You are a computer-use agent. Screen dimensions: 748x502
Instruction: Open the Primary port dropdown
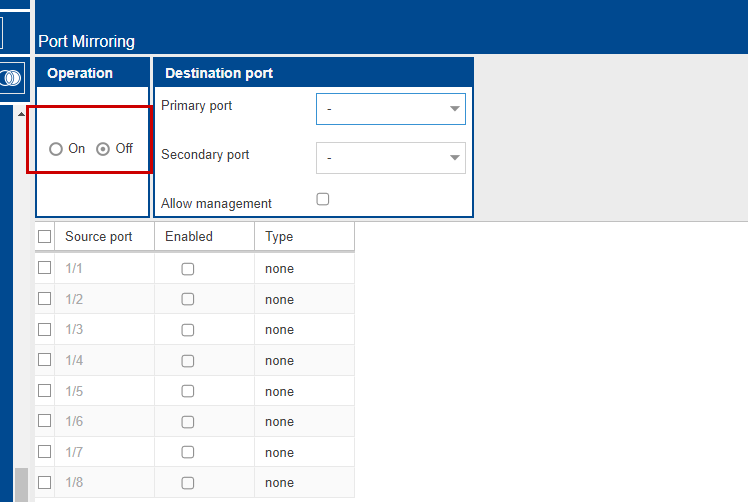coord(391,109)
